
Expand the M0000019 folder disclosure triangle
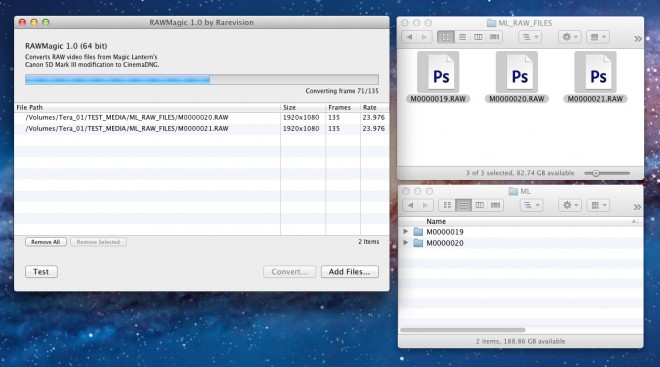click(406, 231)
